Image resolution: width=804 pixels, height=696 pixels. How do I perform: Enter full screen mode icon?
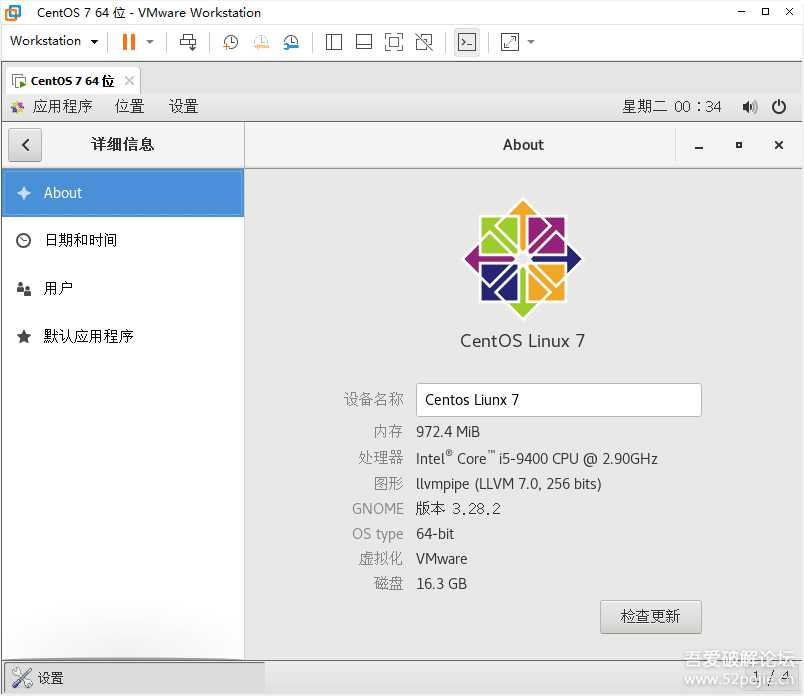tap(394, 42)
